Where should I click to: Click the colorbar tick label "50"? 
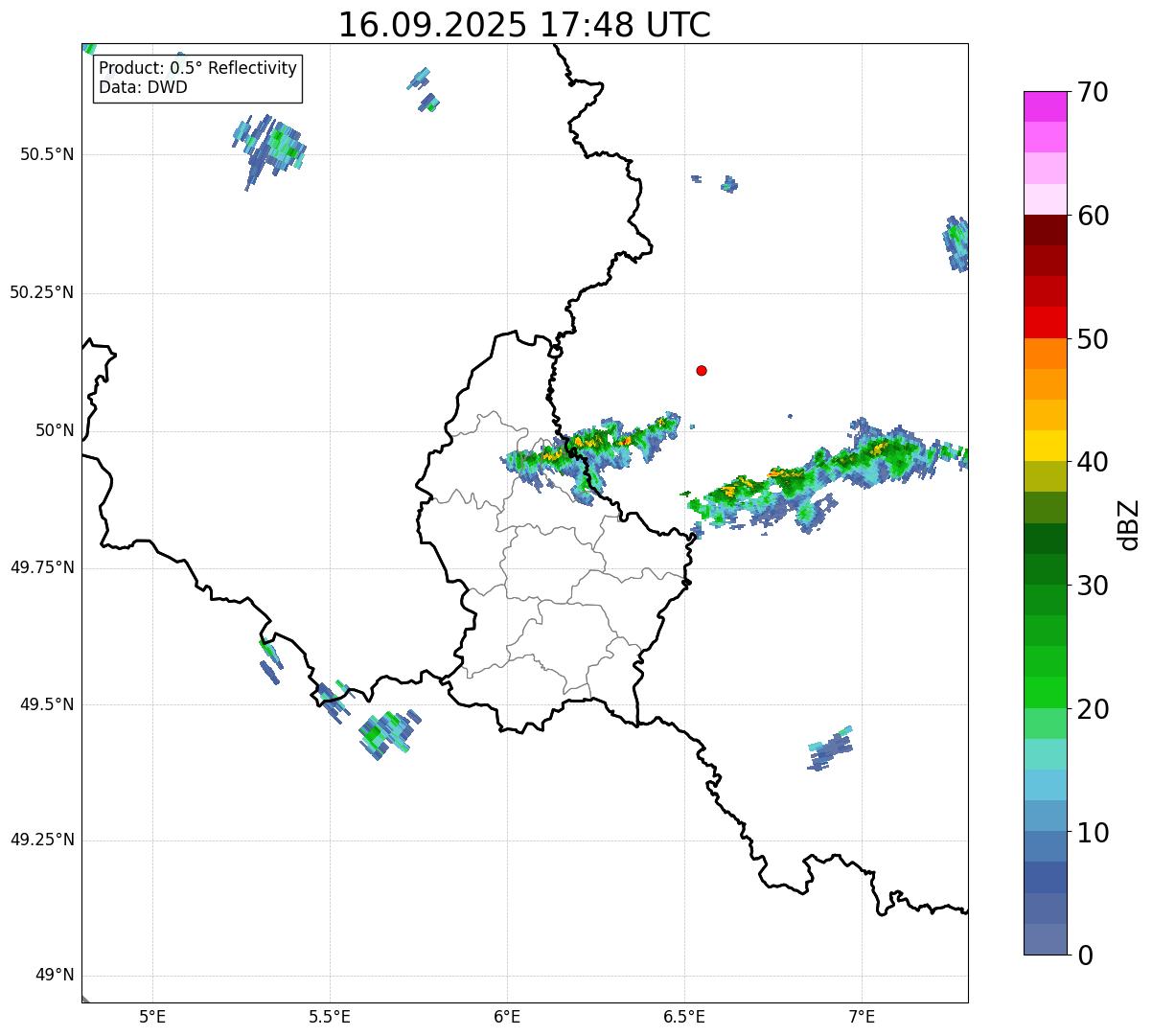click(x=1093, y=339)
